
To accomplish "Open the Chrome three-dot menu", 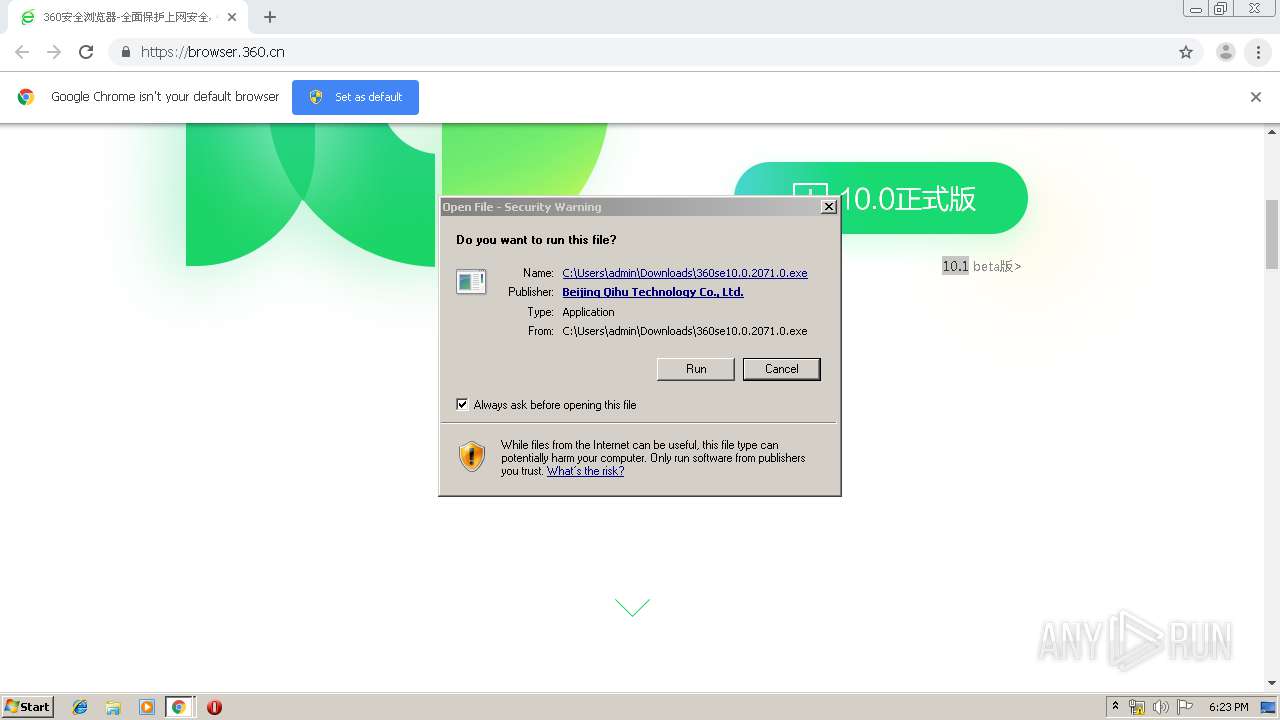I will pos(1258,52).
